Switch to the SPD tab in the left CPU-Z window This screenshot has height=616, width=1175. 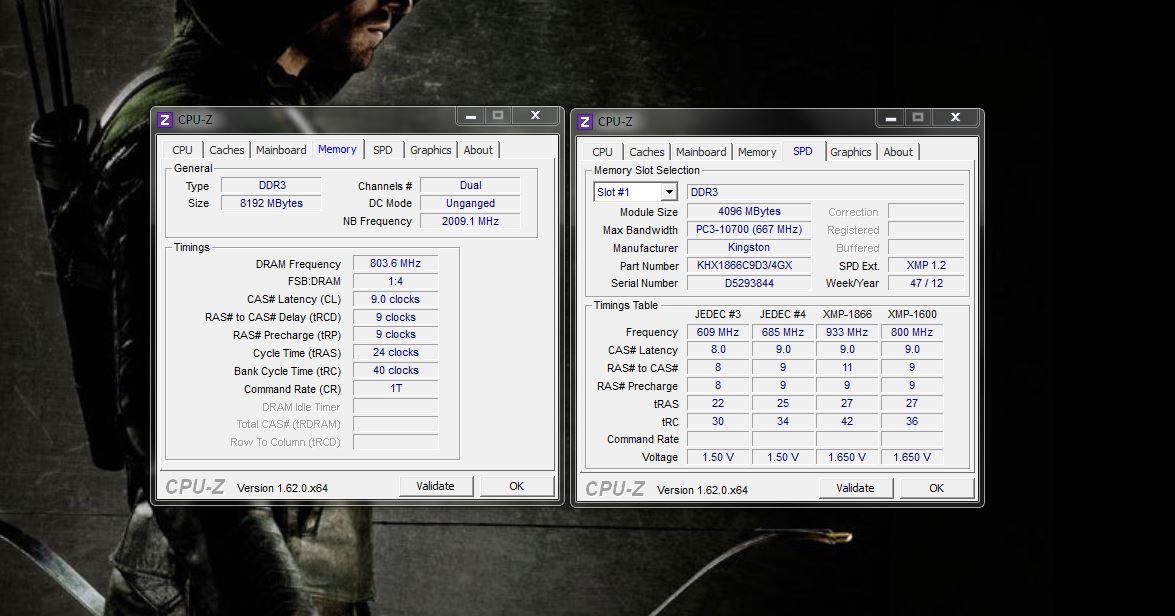point(383,150)
